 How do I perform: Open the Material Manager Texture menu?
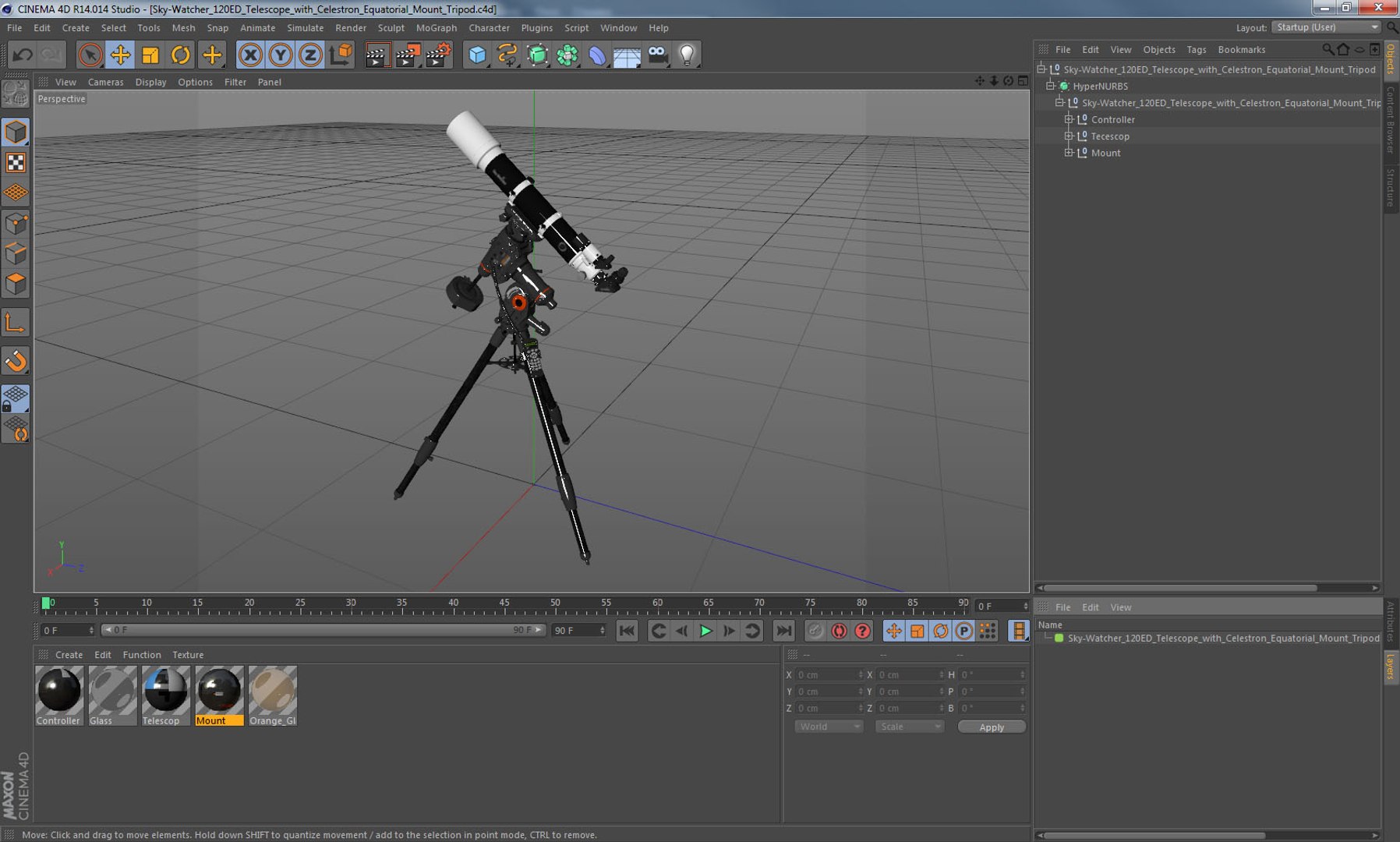[x=188, y=655]
